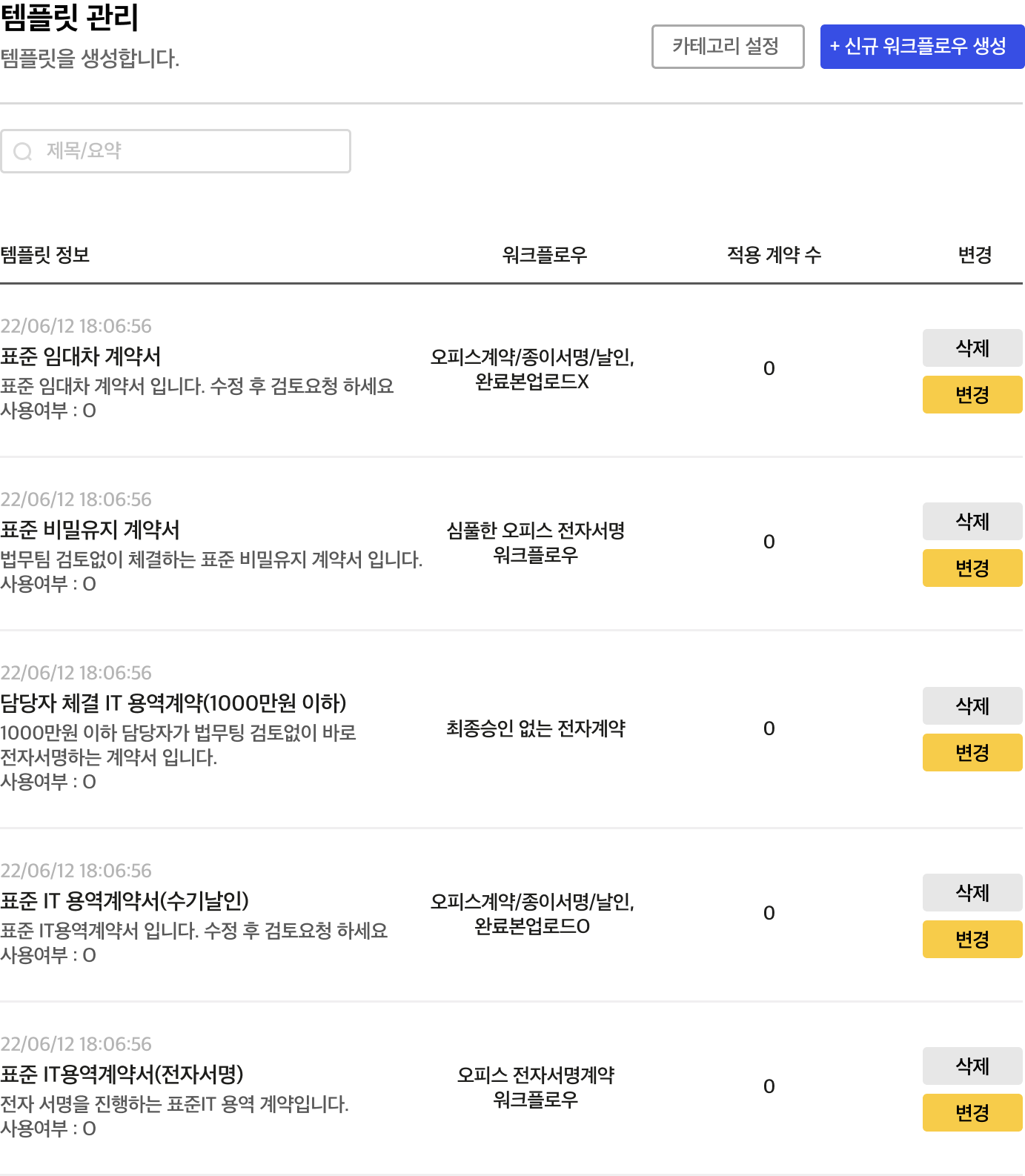Click the search magnifier icon
The image size is (1025, 1176).
click(x=23, y=151)
